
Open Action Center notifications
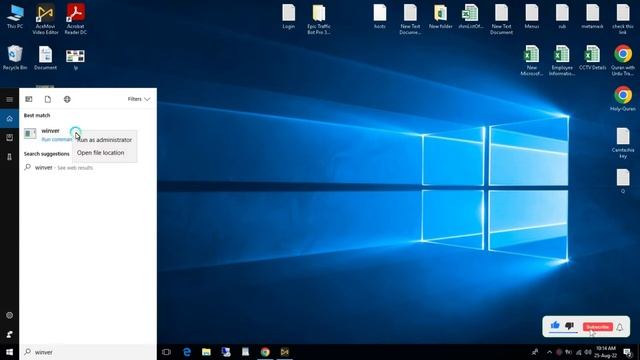point(627,352)
